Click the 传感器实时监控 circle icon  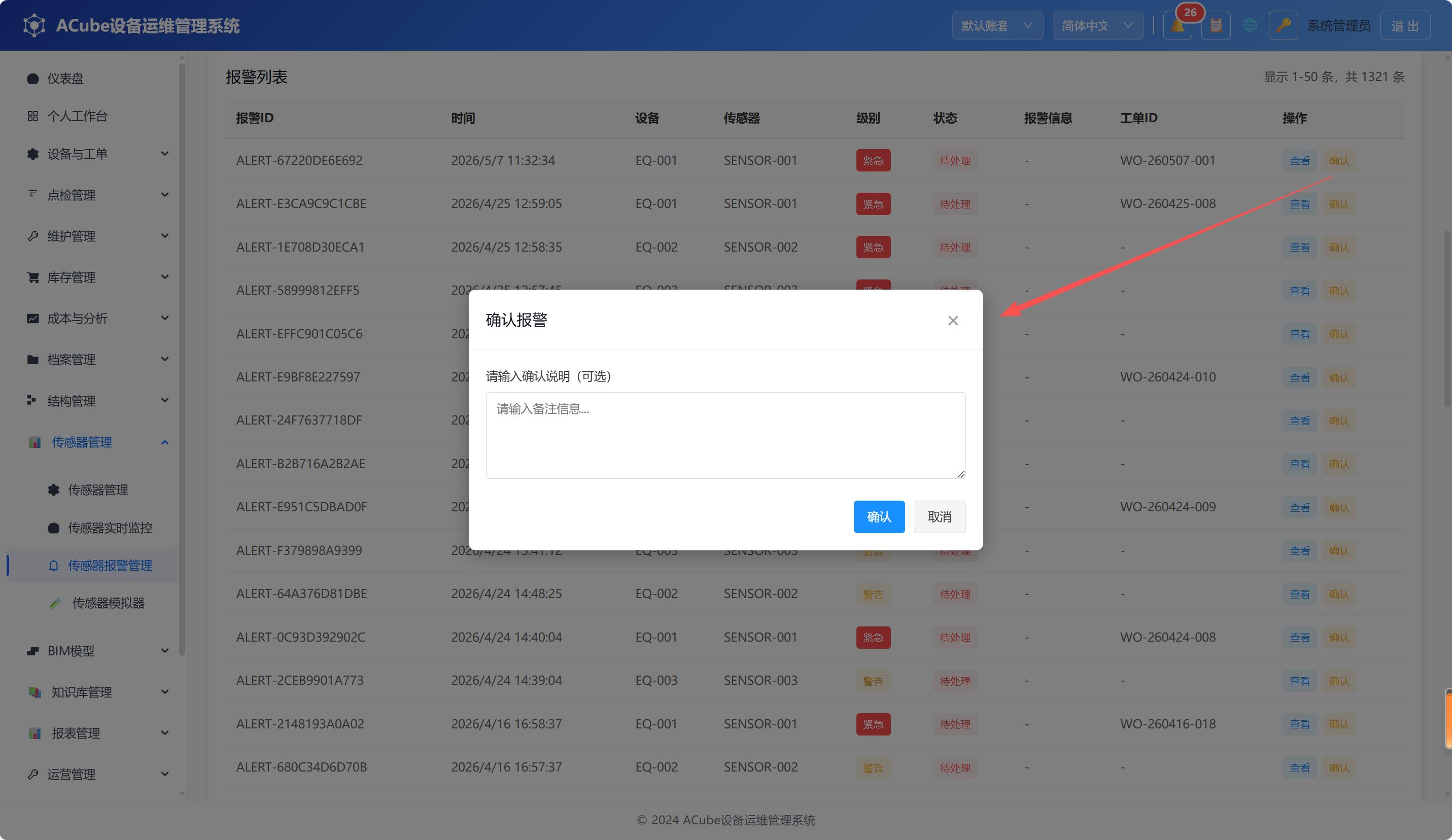pyautogui.click(x=54, y=528)
